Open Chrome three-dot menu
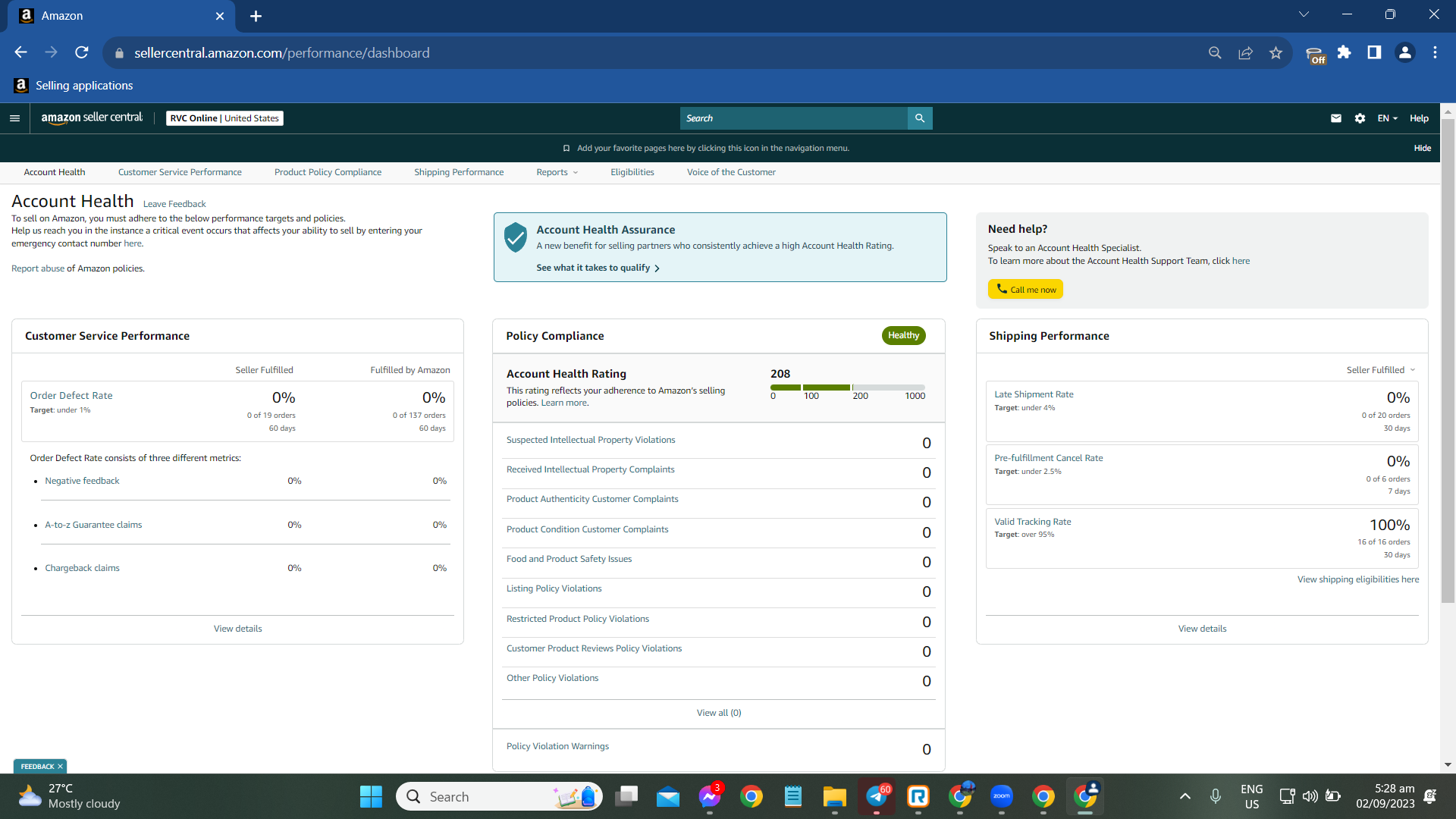This screenshot has width=1456, height=819. coord(1435,52)
